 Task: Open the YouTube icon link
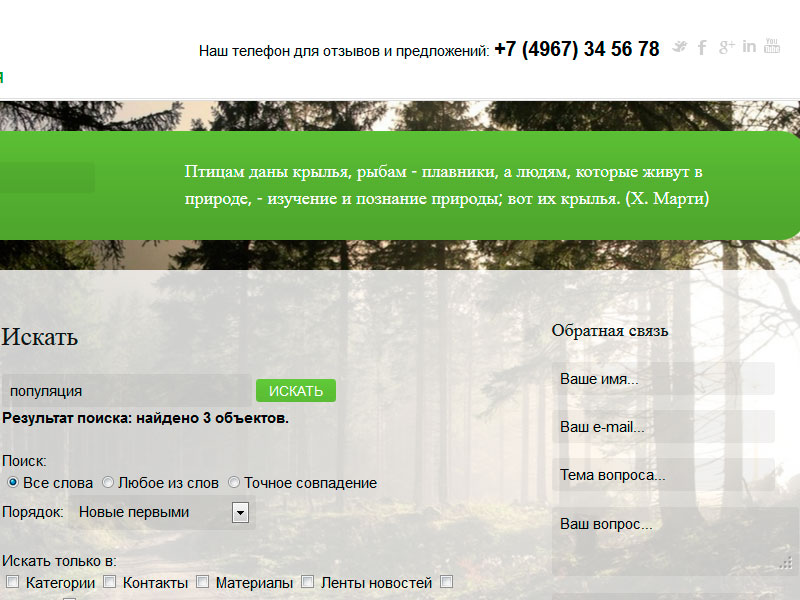(772, 46)
